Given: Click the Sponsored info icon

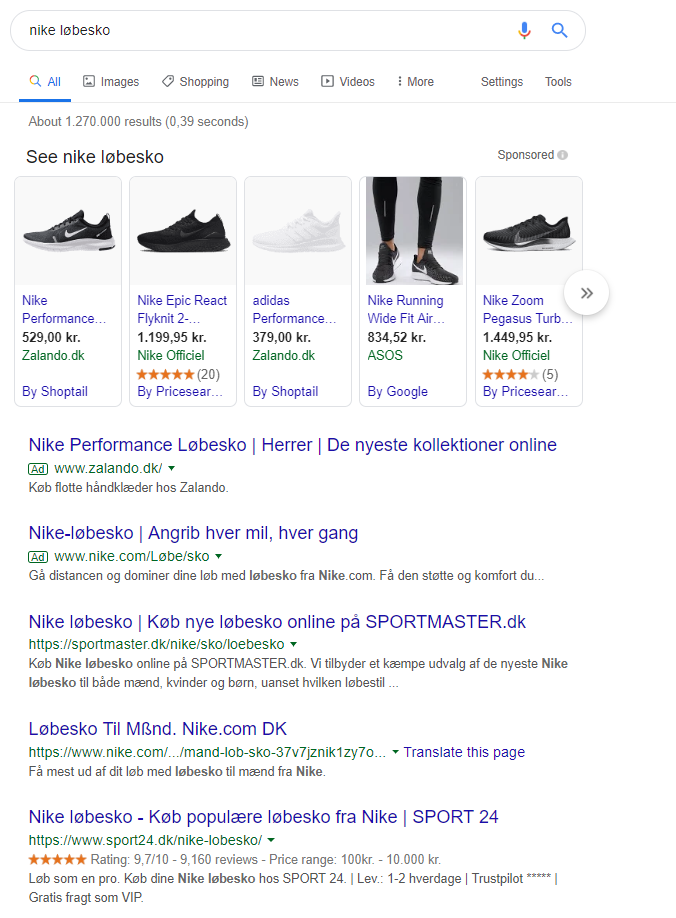Looking at the screenshot, I should click(x=562, y=155).
